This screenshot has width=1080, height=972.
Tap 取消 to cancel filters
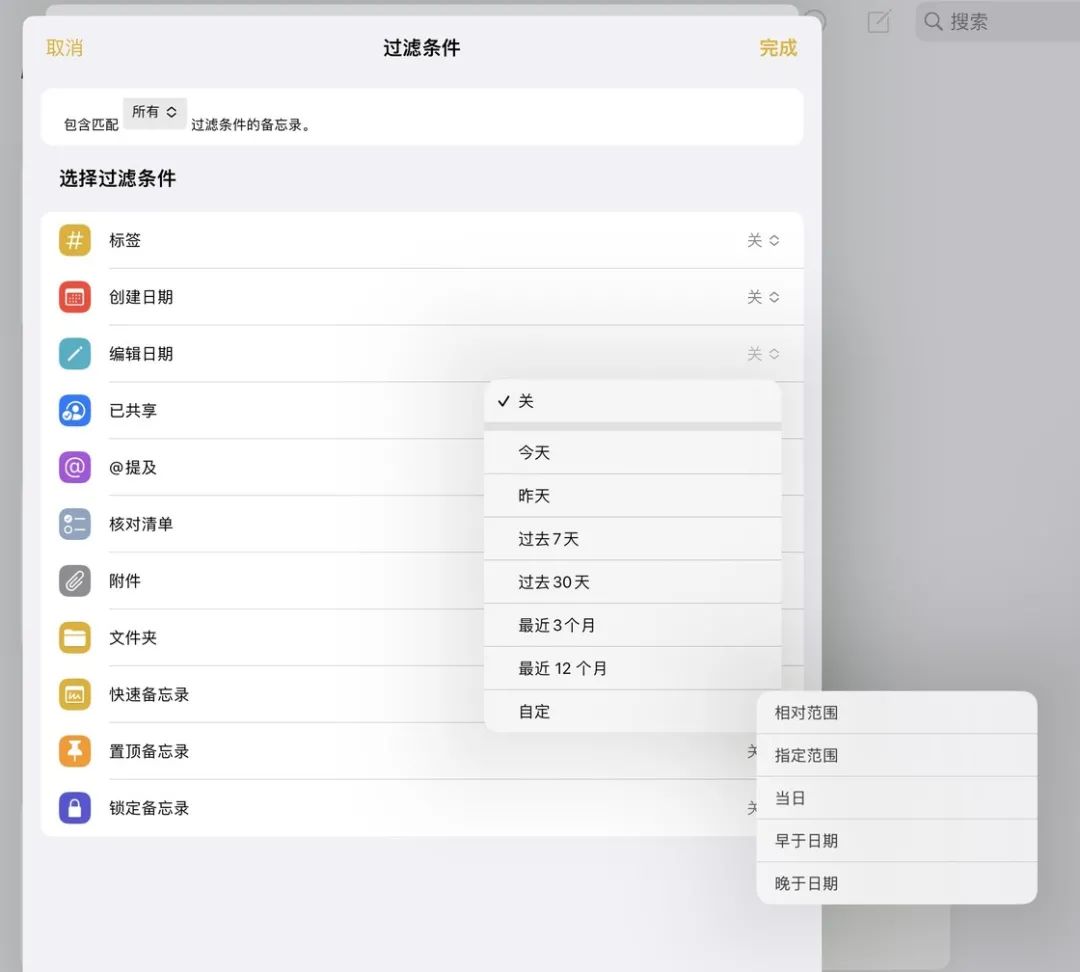64,48
